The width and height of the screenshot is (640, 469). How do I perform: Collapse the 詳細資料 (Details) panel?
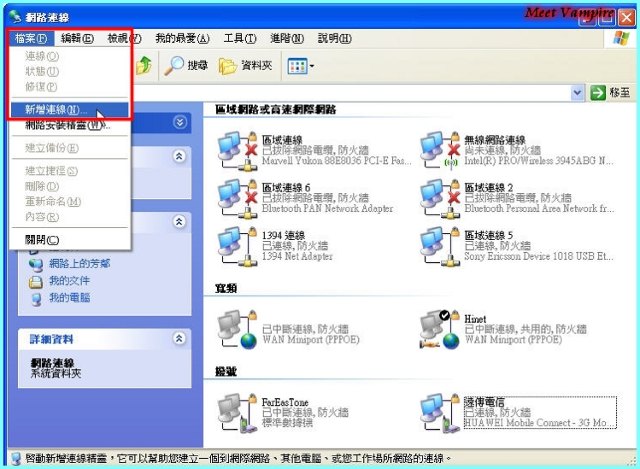coord(179,338)
